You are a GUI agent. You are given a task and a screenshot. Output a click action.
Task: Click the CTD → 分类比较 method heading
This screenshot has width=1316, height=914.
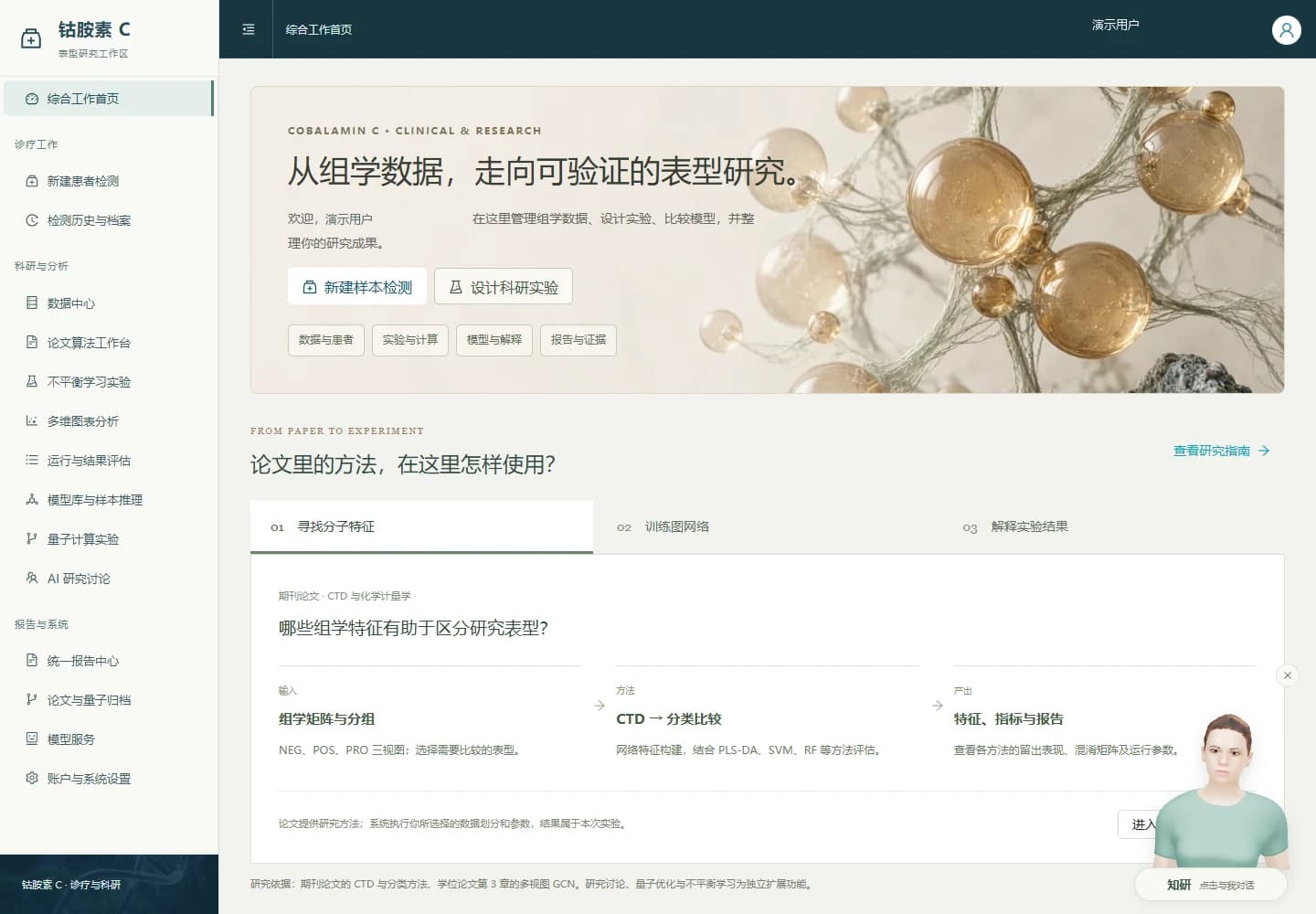[669, 718]
